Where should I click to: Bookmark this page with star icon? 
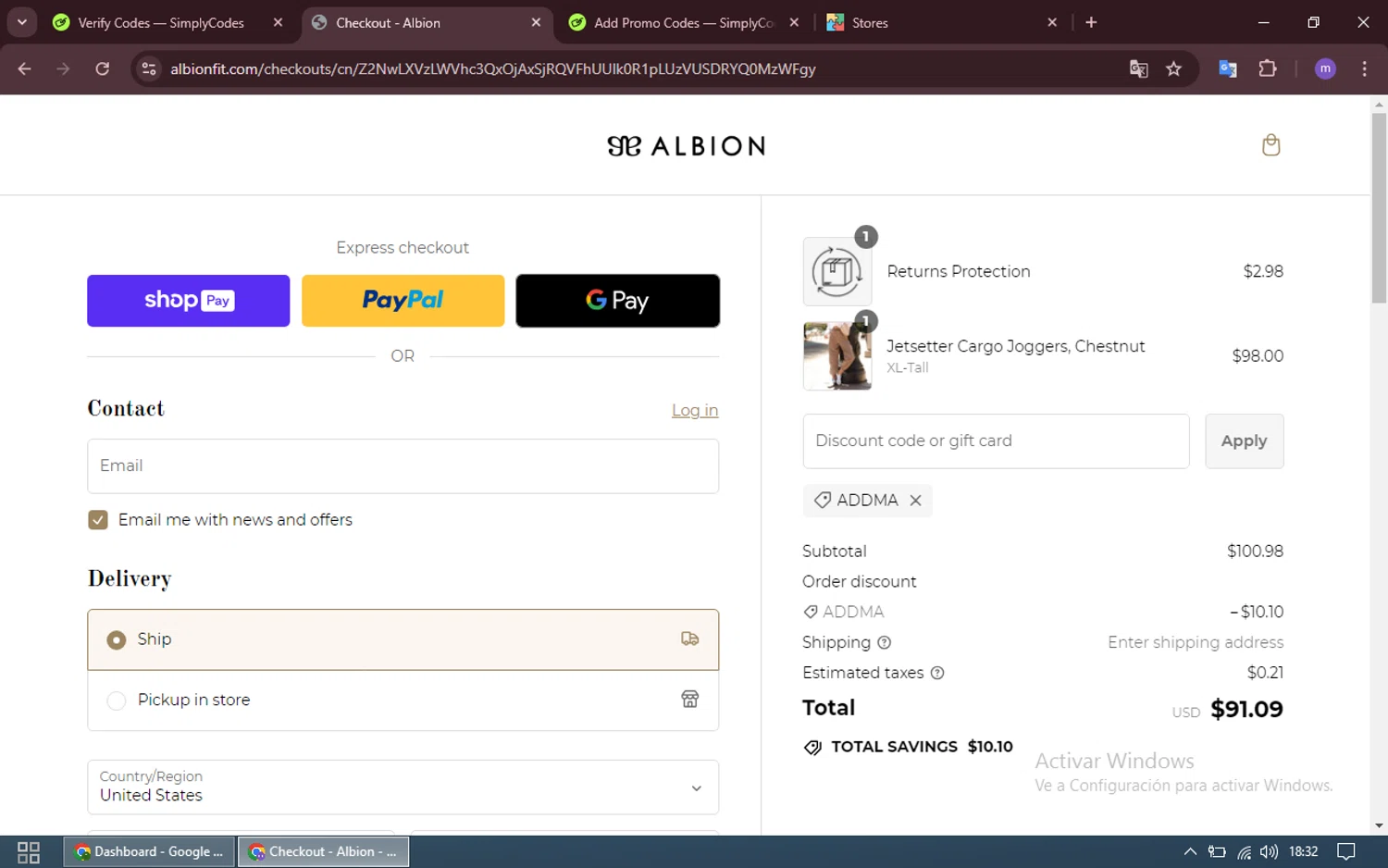pyautogui.click(x=1174, y=68)
